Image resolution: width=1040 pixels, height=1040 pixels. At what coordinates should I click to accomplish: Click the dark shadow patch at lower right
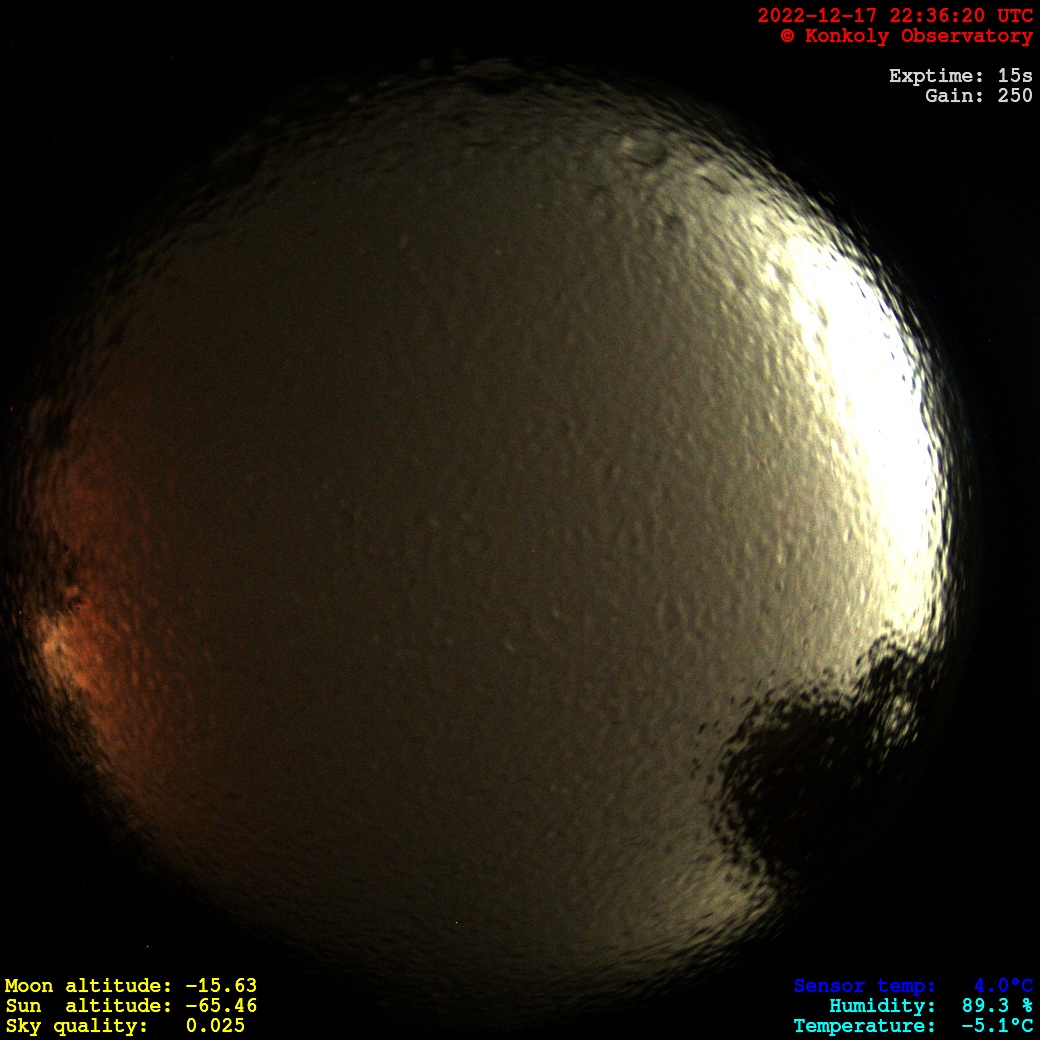[800, 770]
